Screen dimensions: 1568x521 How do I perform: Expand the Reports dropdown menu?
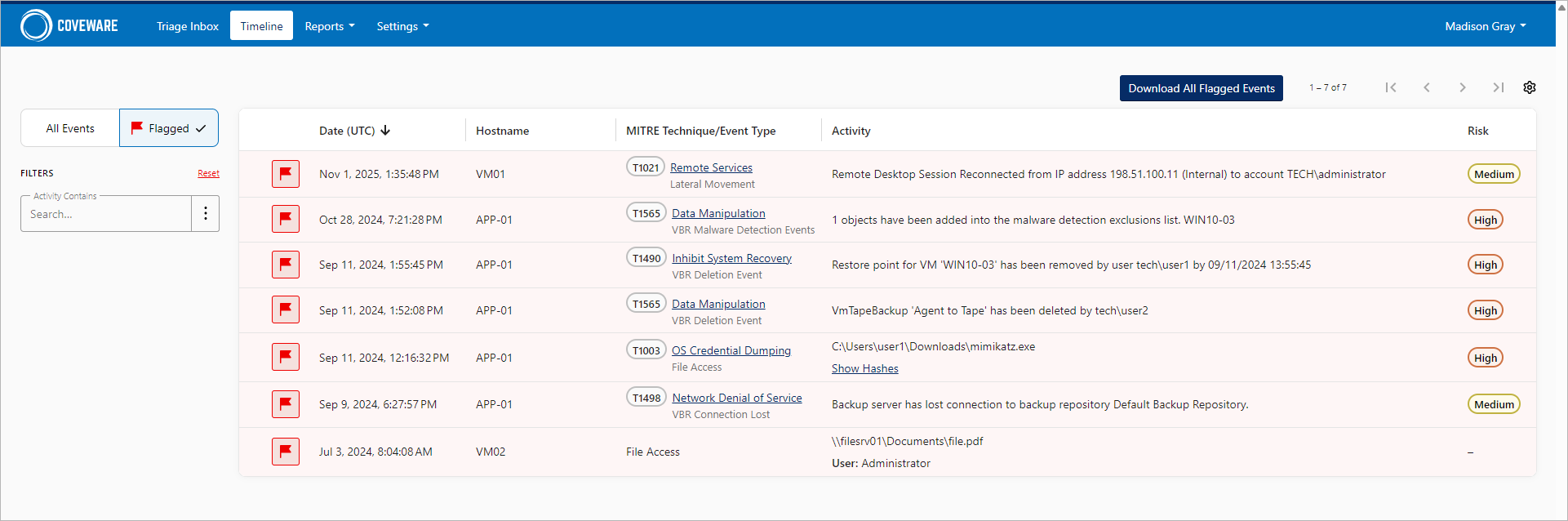coord(330,26)
